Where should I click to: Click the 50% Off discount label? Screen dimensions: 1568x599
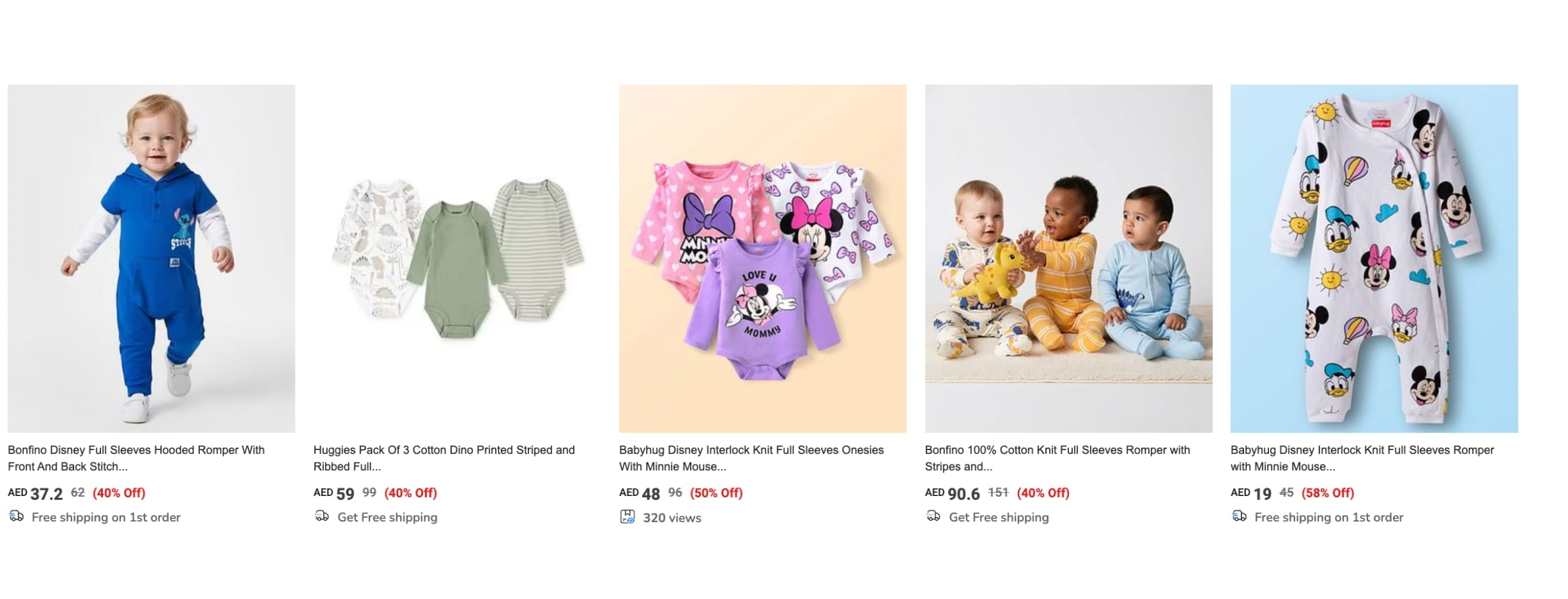716,493
